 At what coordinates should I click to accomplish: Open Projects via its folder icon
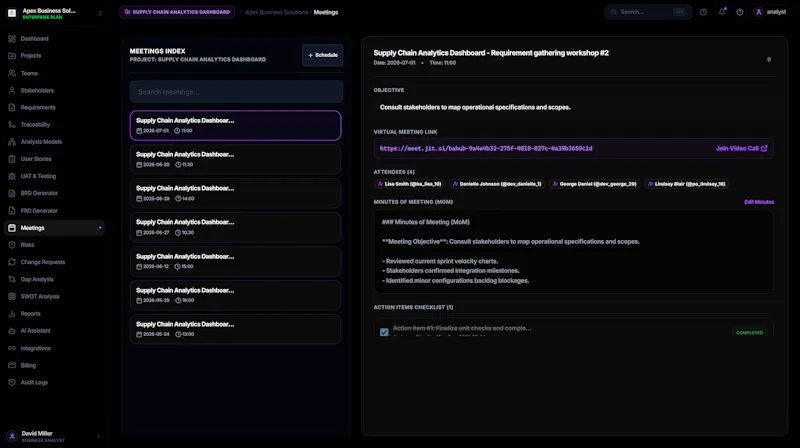[x=12, y=56]
